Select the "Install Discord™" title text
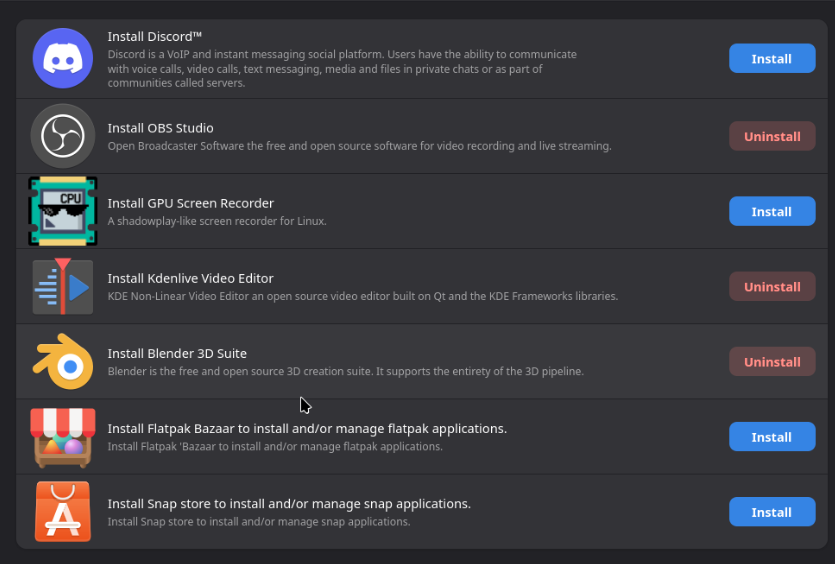This screenshot has height=564, width=835. click(155, 37)
